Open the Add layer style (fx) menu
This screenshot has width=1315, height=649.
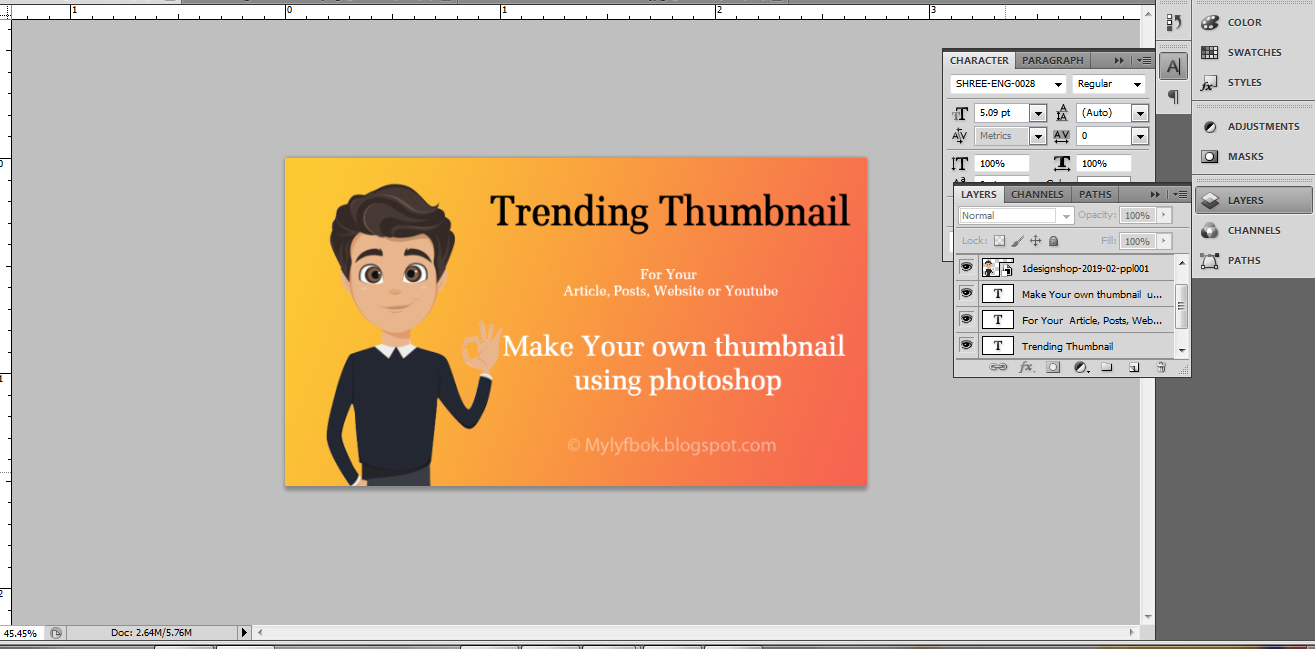point(1025,367)
